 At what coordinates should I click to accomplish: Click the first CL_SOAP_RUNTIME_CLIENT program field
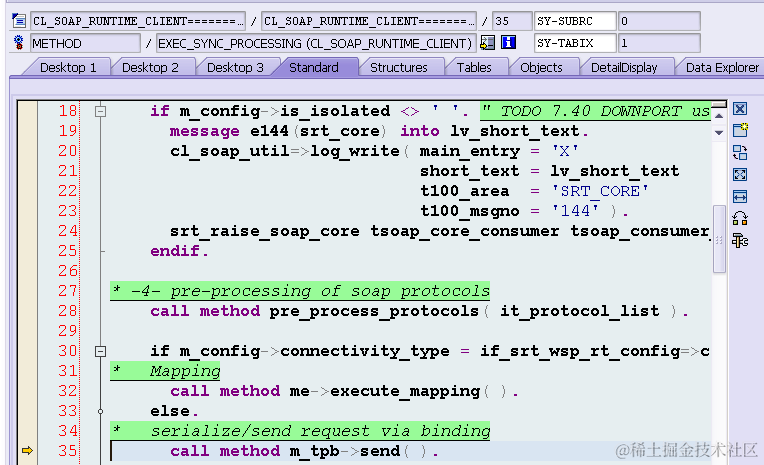point(138,21)
